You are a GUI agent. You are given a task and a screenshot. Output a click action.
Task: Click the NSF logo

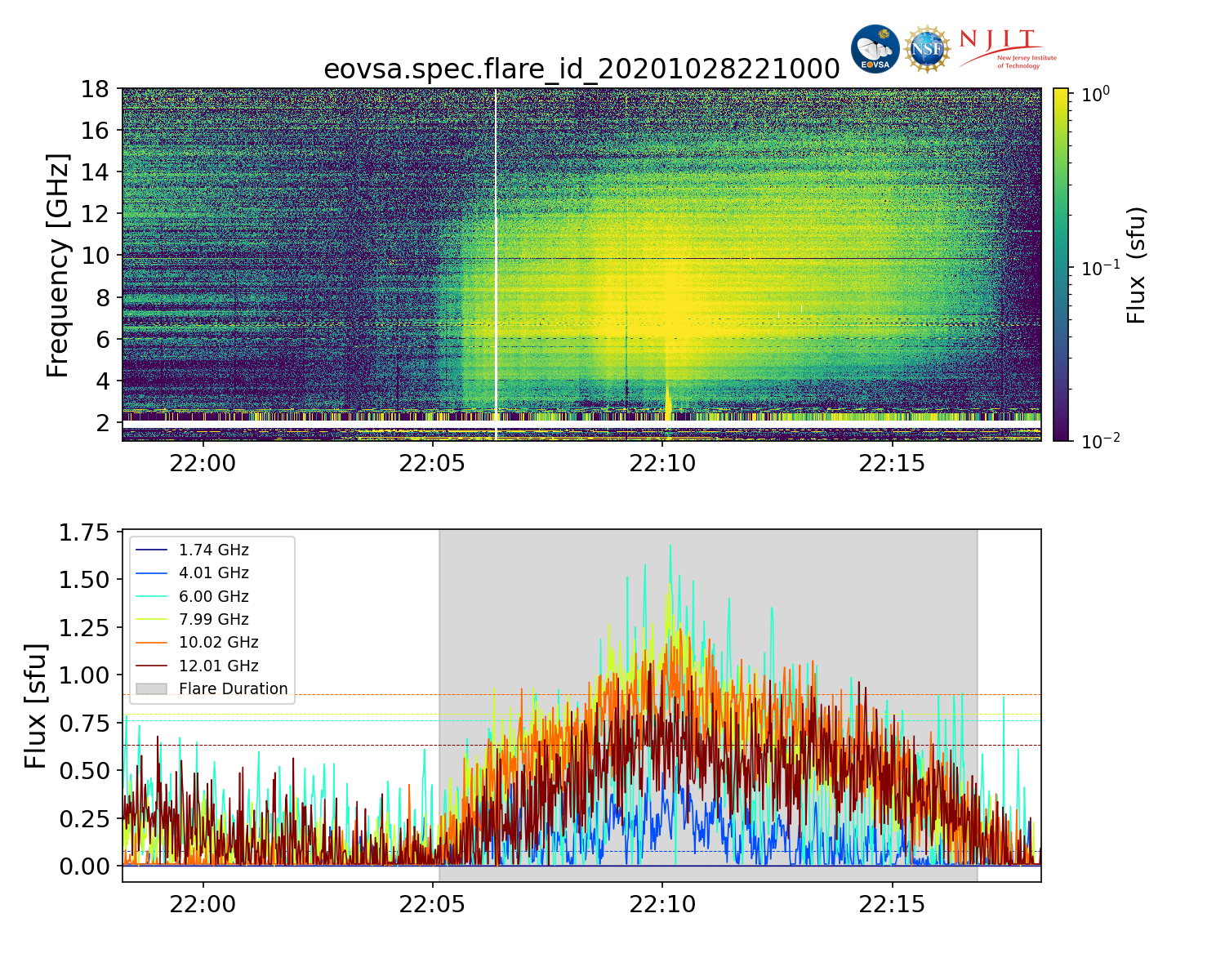928,49
